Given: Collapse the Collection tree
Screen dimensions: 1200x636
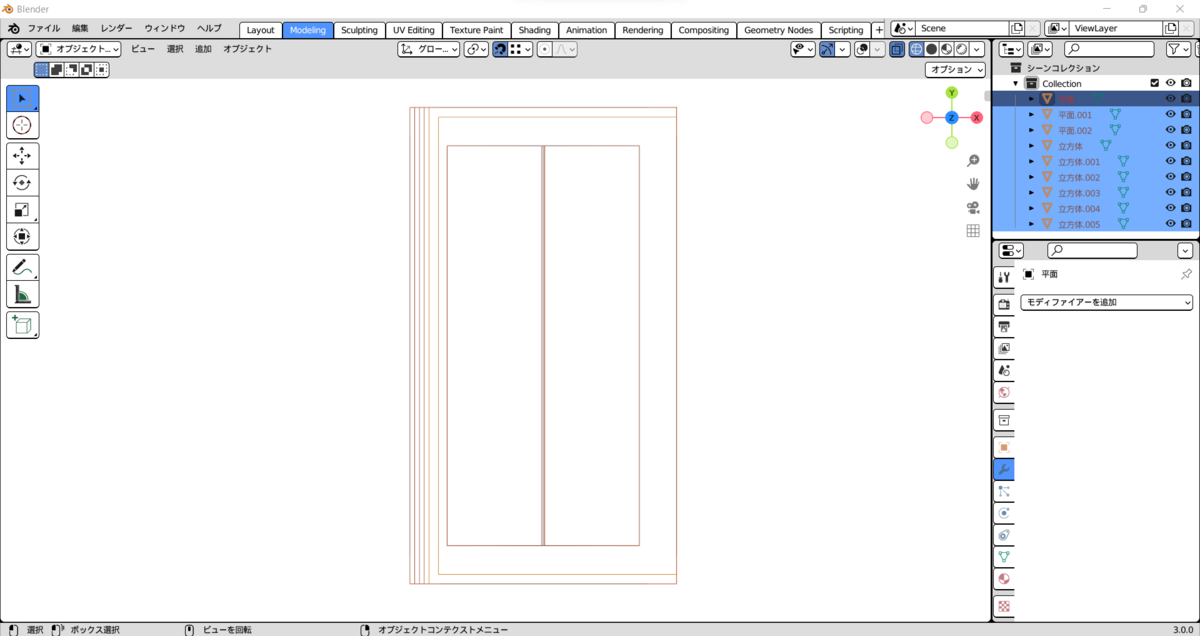Looking at the screenshot, I should coord(1016,84).
